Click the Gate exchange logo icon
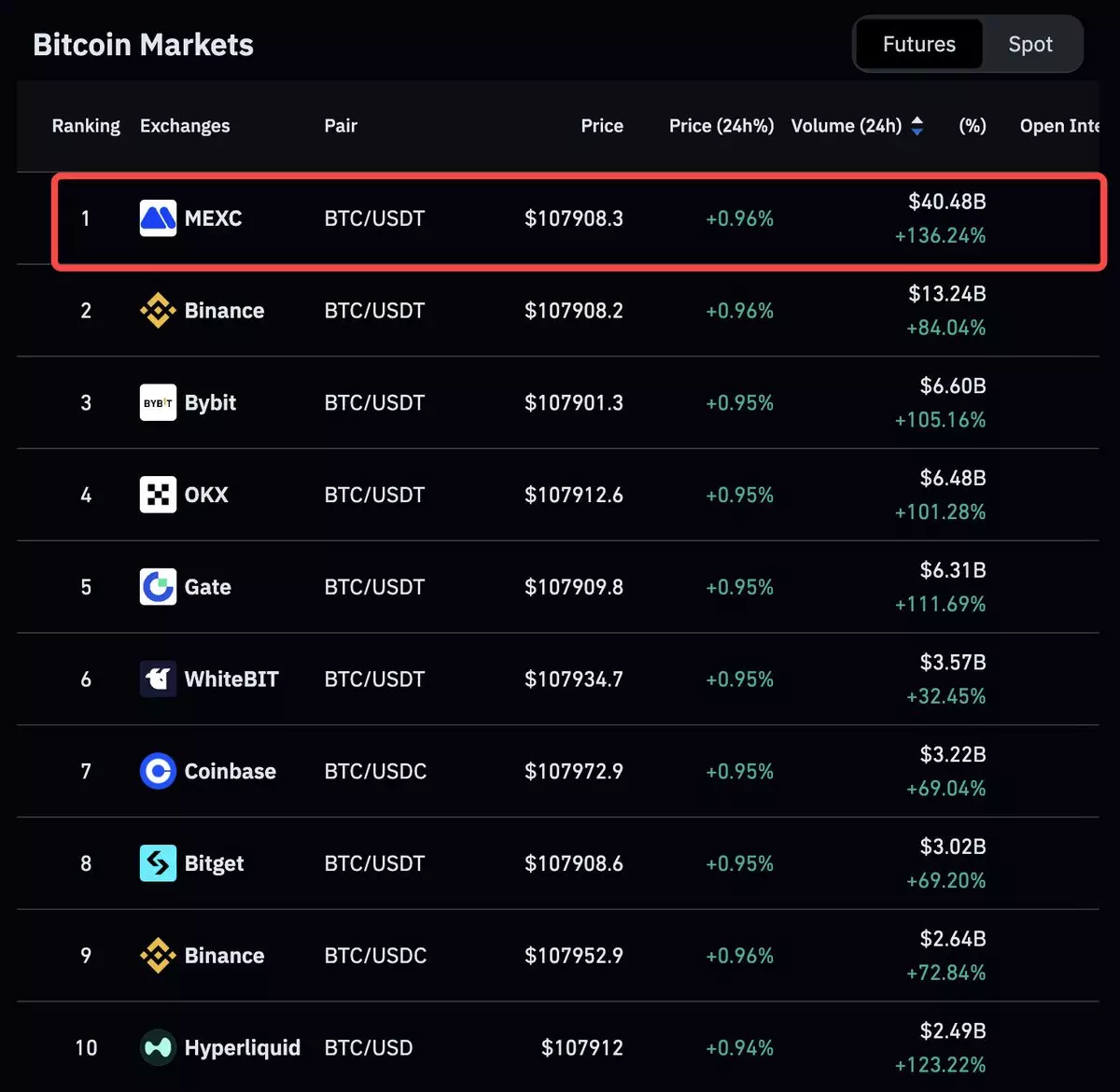Image resolution: width=1120 pixels, height=1092 pixels. click(158, 587)
